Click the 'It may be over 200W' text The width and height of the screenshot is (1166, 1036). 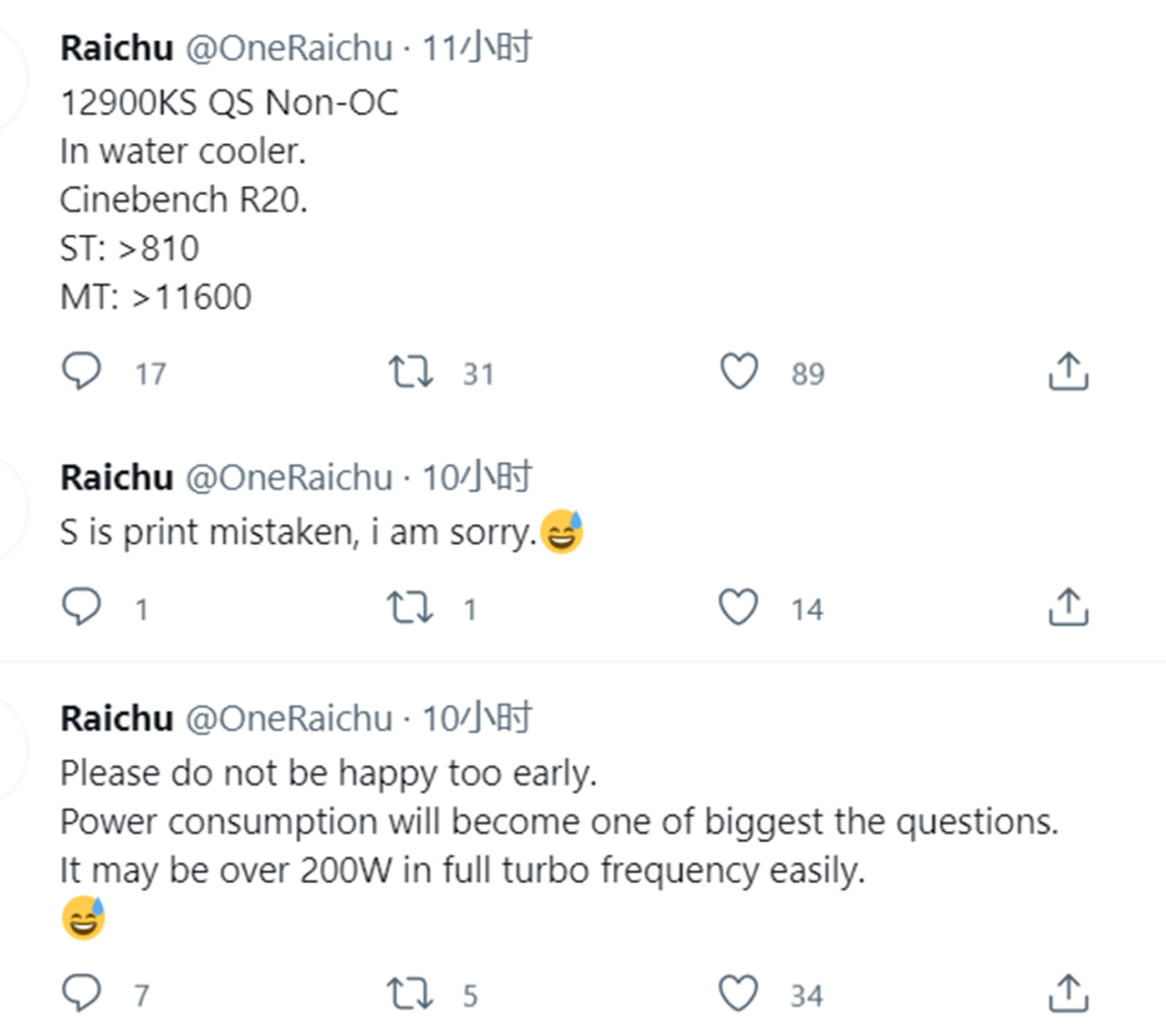(462, 870)
